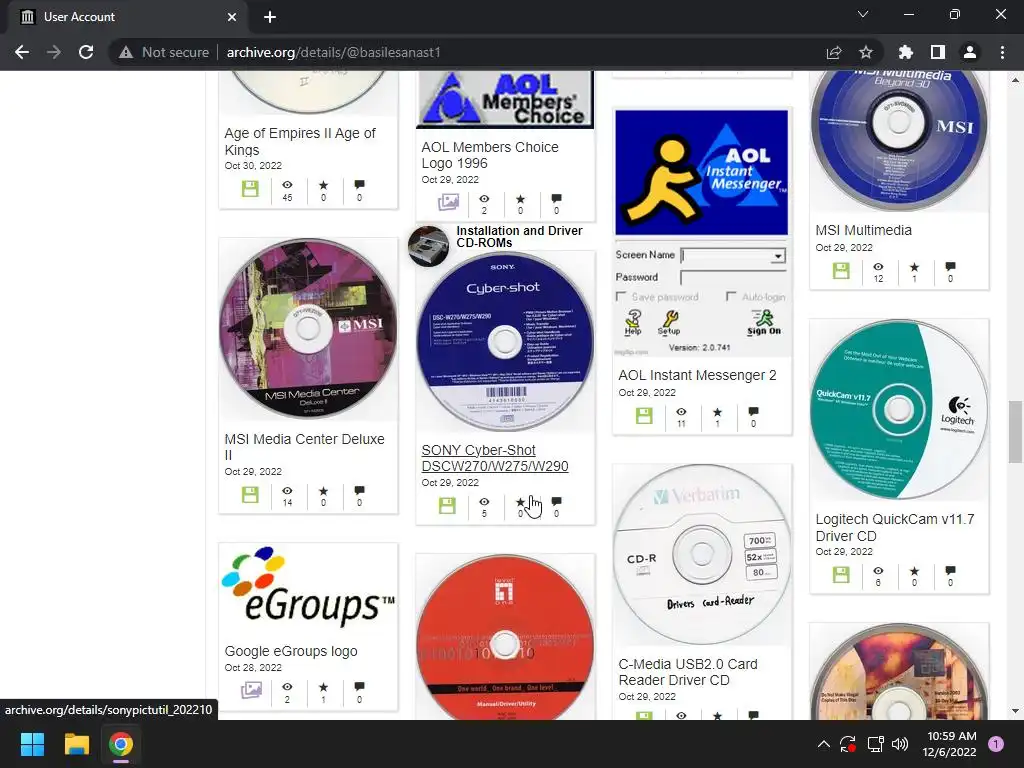Click image media icon on AOL Members Choice card
Viewport: 1024px width, 768px height.
point(448,202)
